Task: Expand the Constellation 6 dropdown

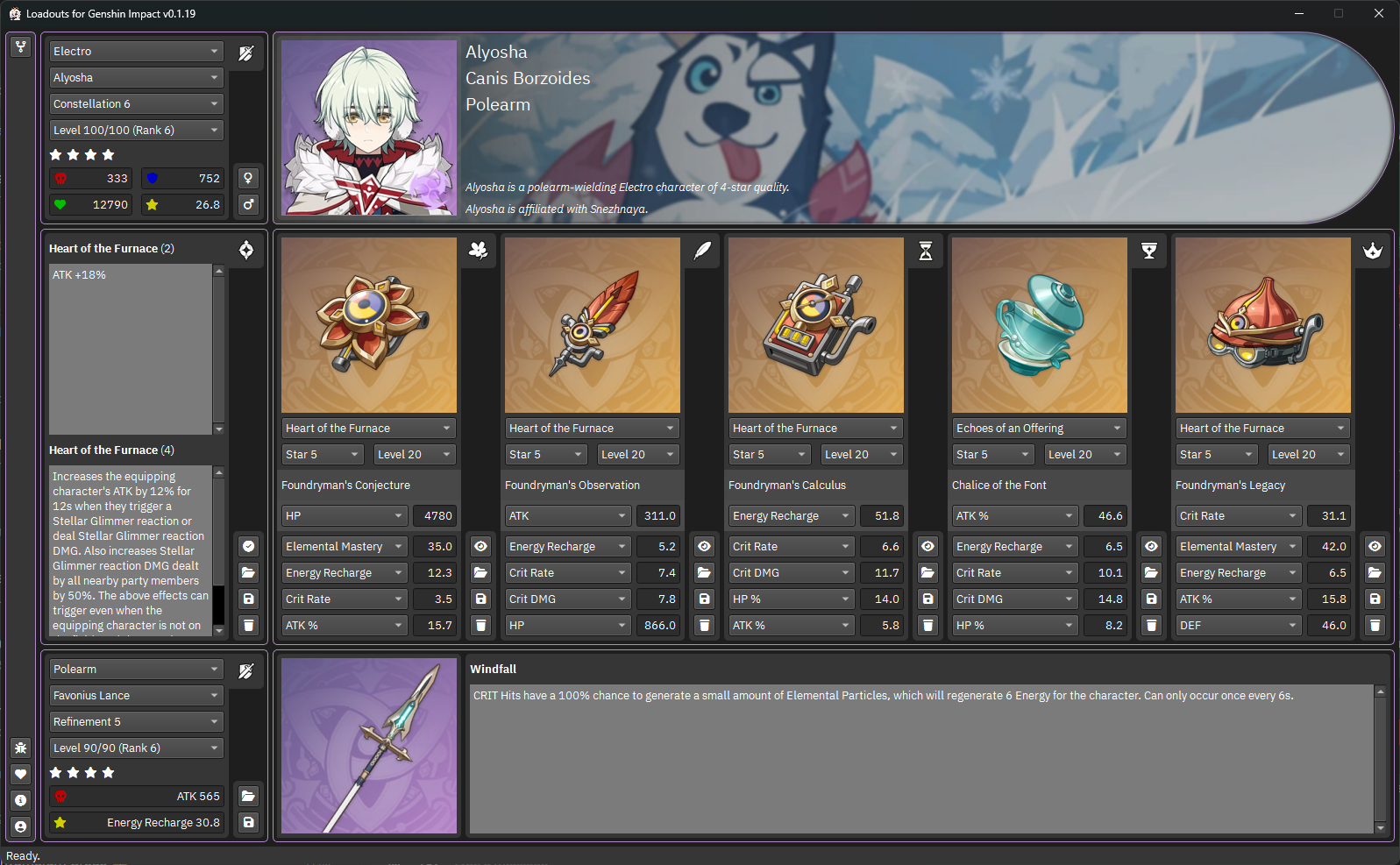Action: tap(137, 104)
